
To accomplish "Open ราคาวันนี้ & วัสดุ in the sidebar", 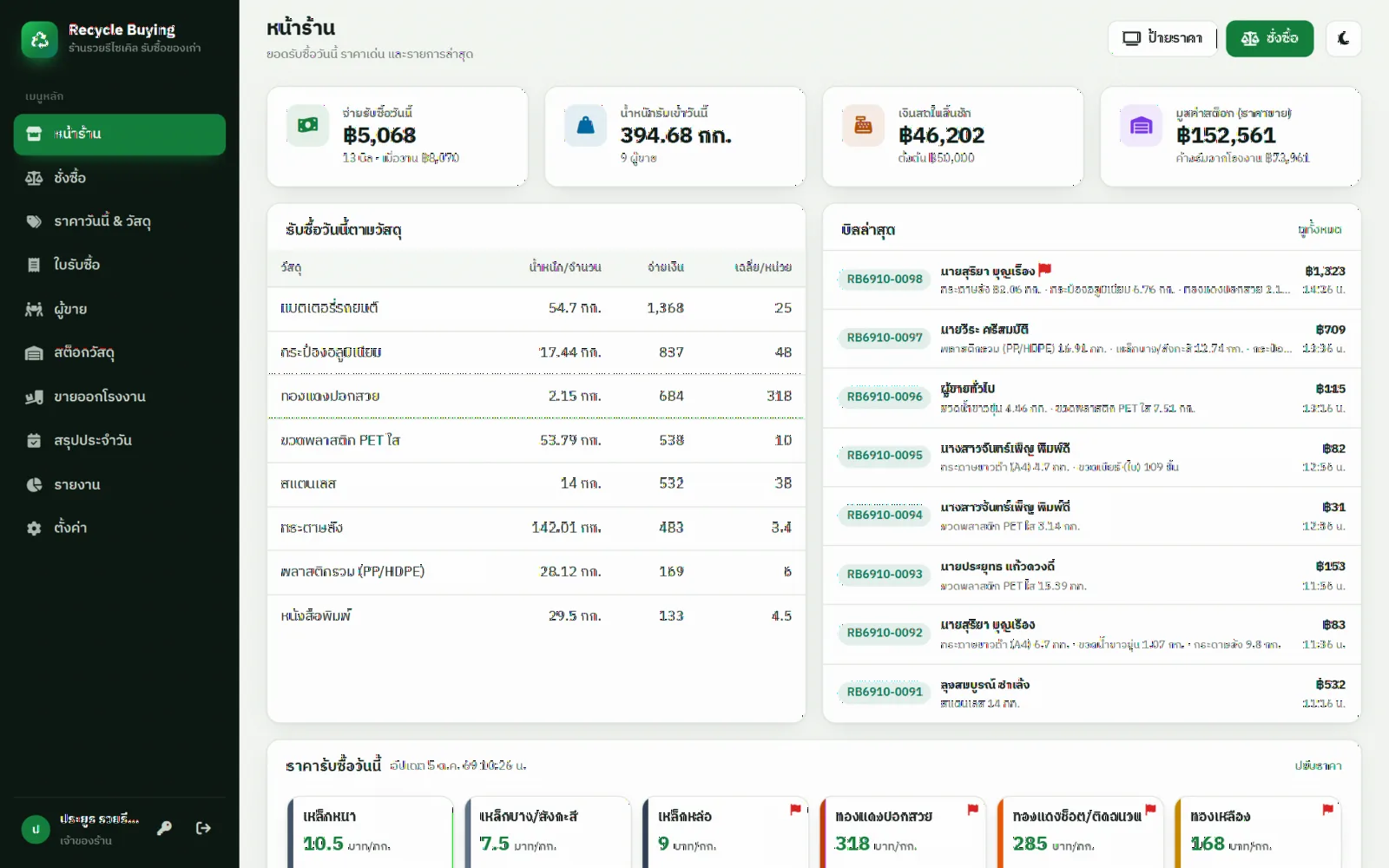I will click(120, 221).
